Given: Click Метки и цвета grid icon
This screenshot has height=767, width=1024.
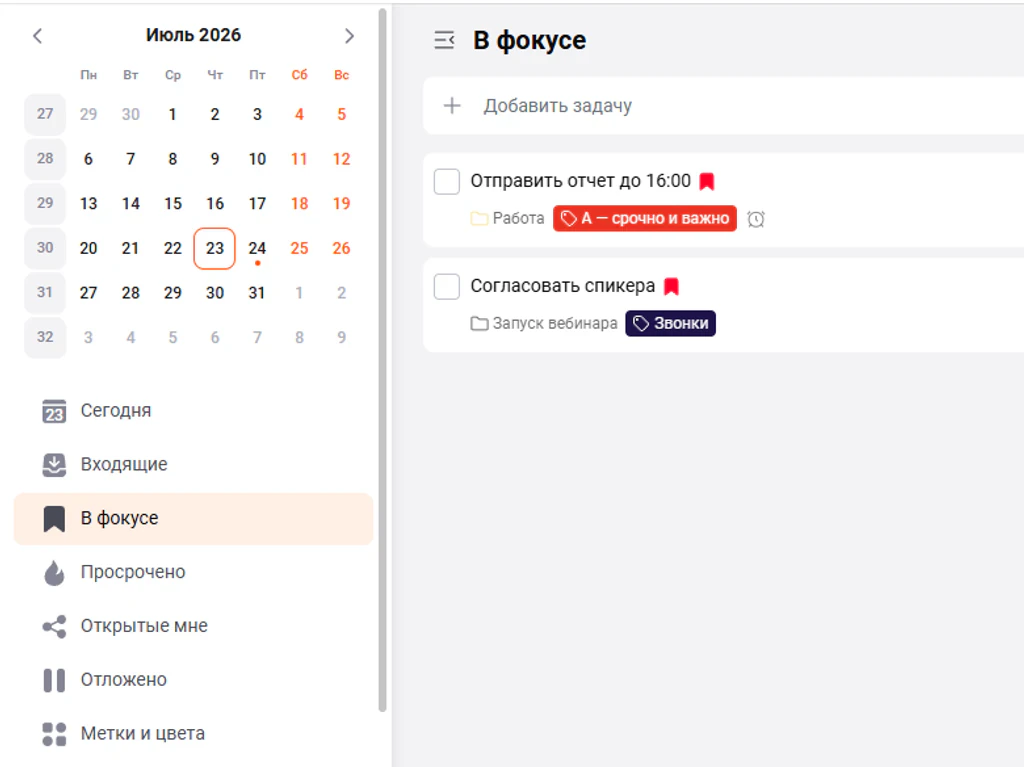Looking at the screenshot, I should [54, 734].
